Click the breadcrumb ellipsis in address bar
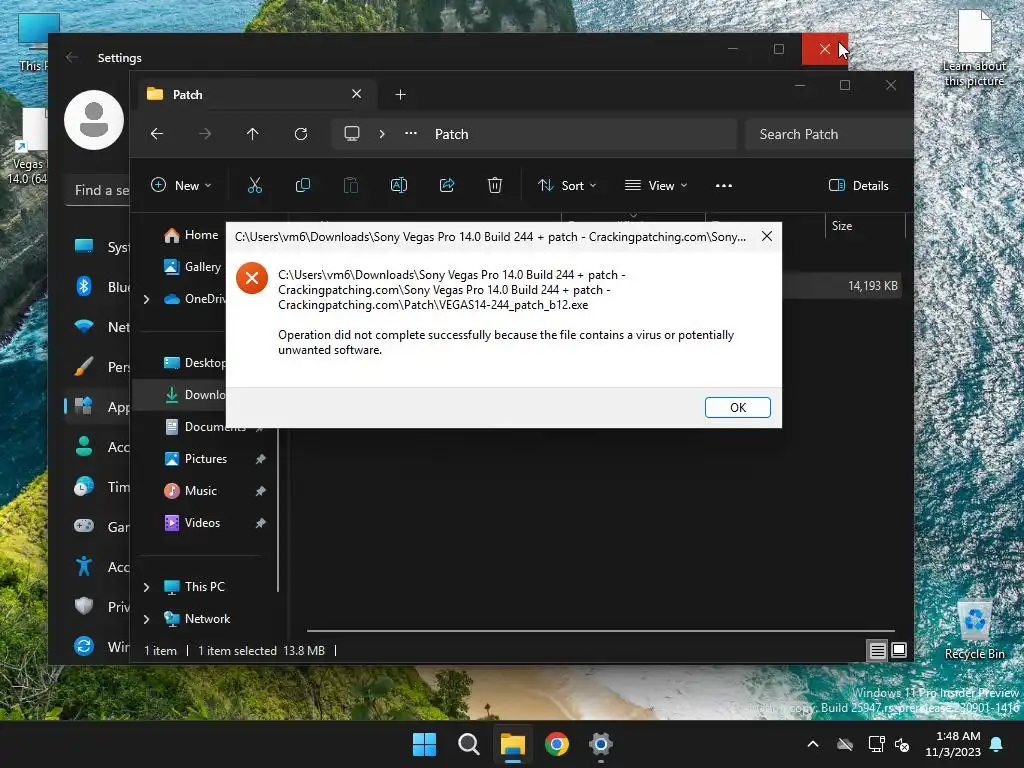The width and height of the screenshot is (1024, 768). pos(411,134)
